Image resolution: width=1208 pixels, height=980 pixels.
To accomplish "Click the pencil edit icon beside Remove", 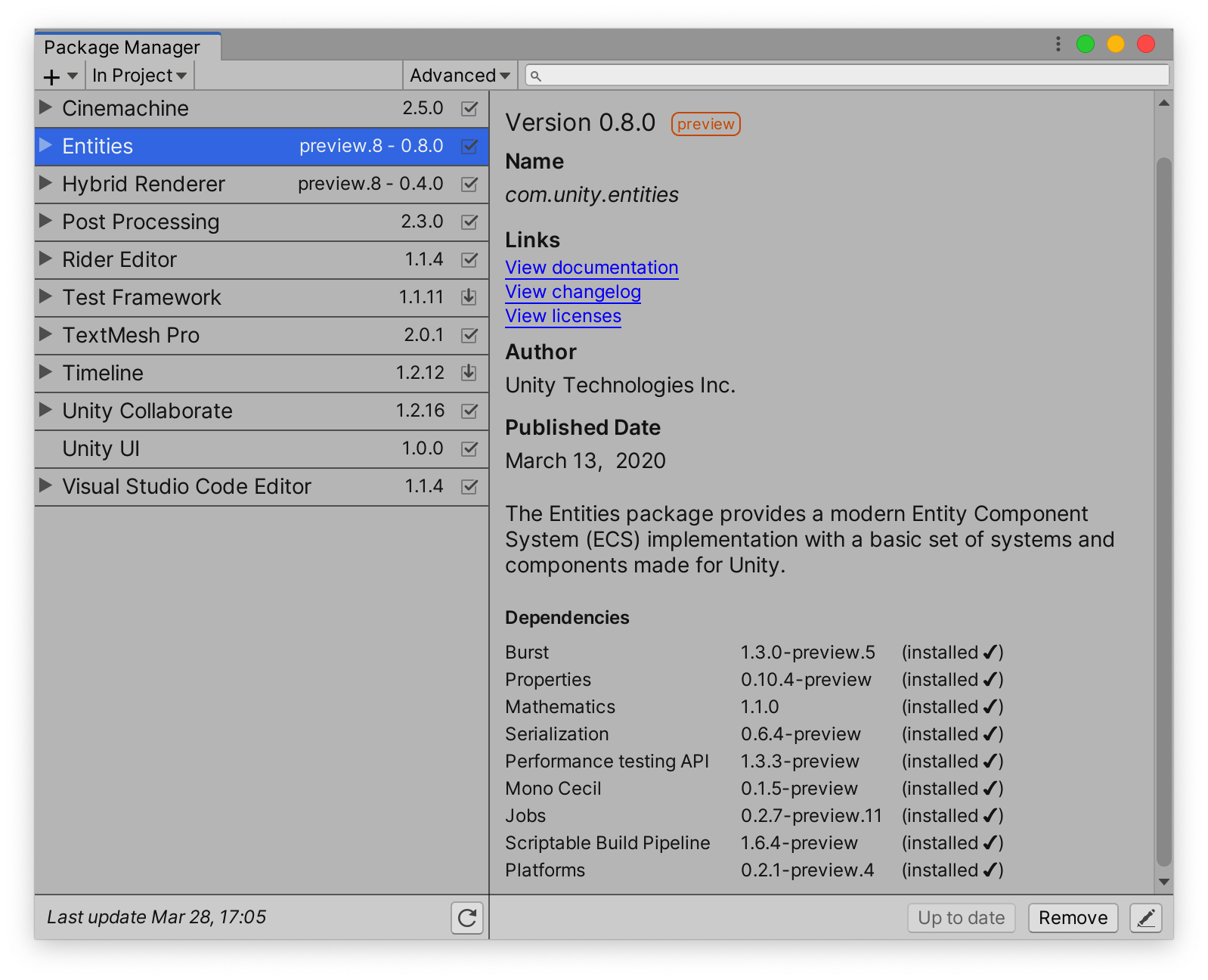I will (1146, 918).
